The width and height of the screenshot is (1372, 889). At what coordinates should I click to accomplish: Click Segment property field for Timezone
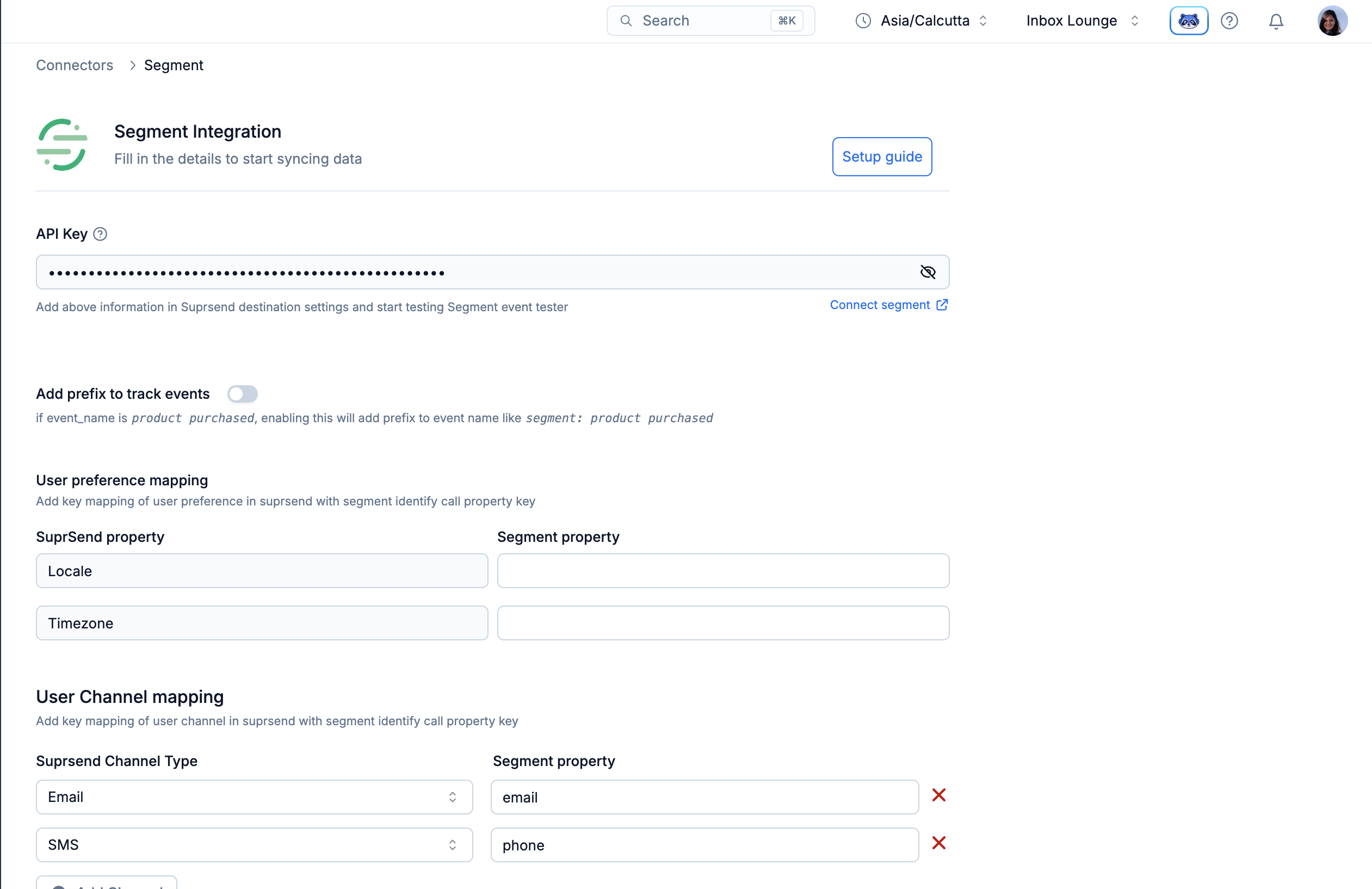723,622
